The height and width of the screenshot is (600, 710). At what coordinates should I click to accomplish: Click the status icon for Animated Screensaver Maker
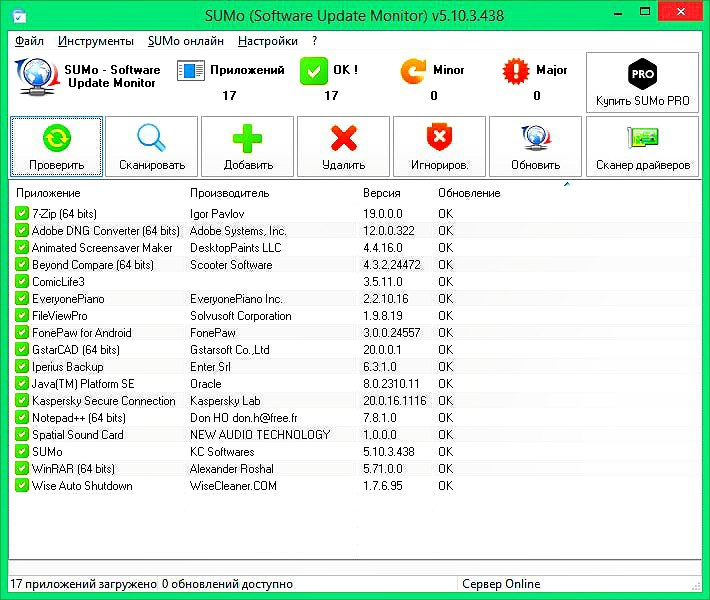(x=22, y=247)
